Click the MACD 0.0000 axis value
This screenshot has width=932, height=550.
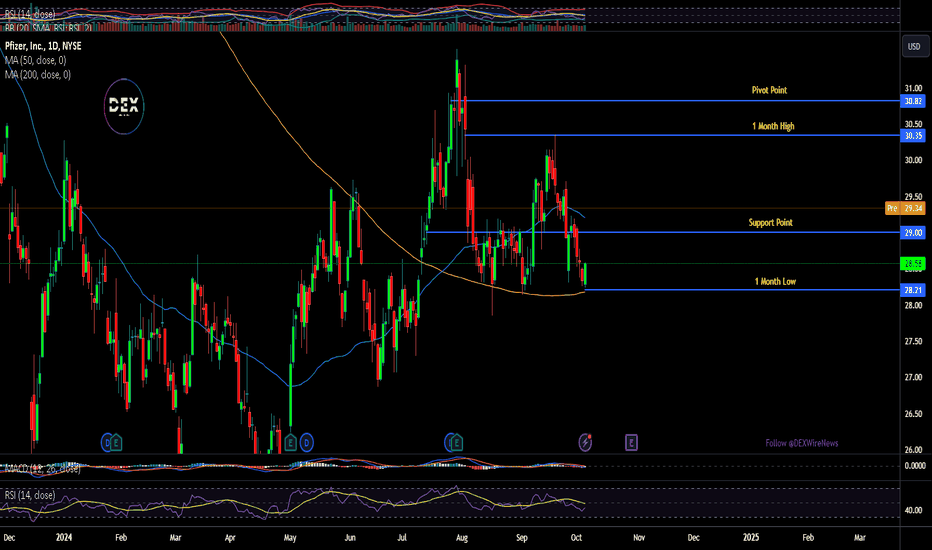[x=914, y=466]
